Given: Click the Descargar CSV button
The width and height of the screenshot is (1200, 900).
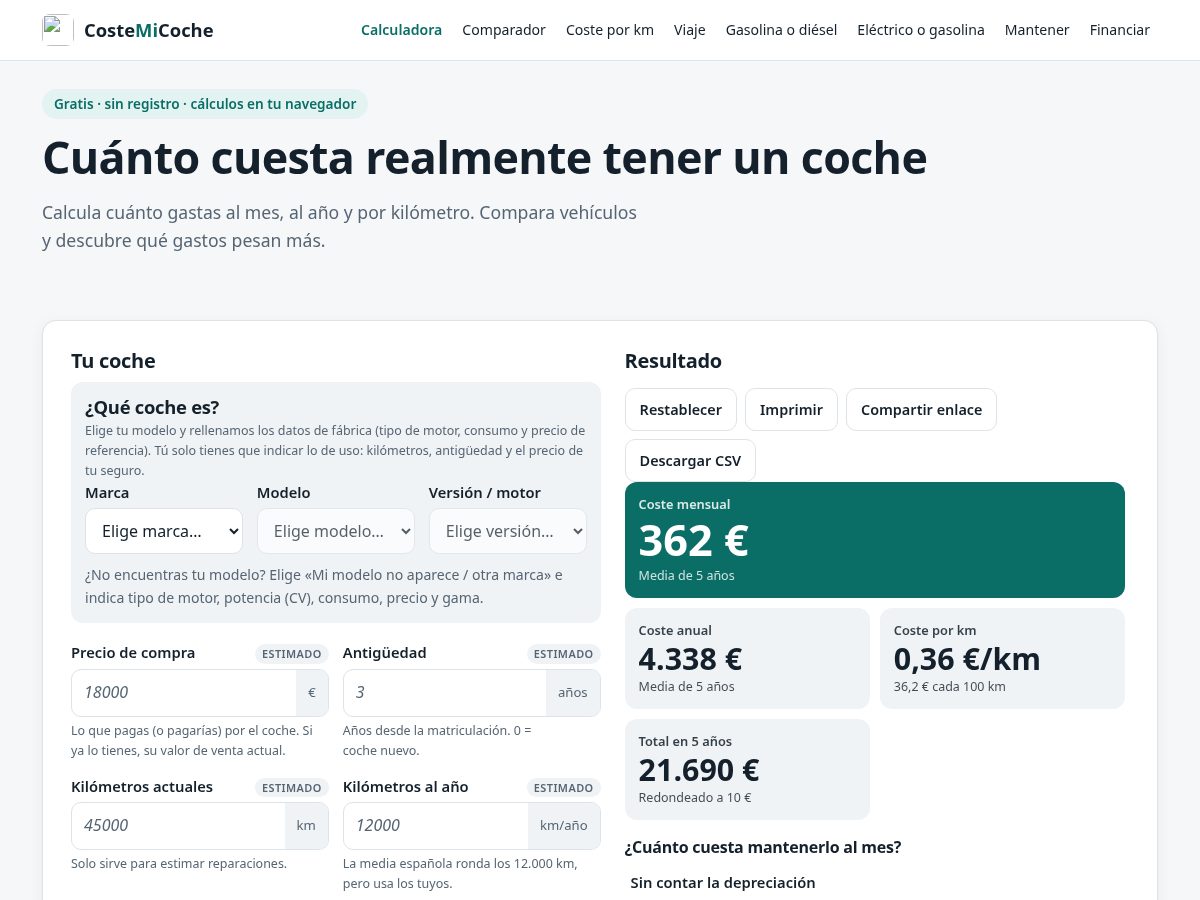Looking at the screenshot, I should point(690,461).
